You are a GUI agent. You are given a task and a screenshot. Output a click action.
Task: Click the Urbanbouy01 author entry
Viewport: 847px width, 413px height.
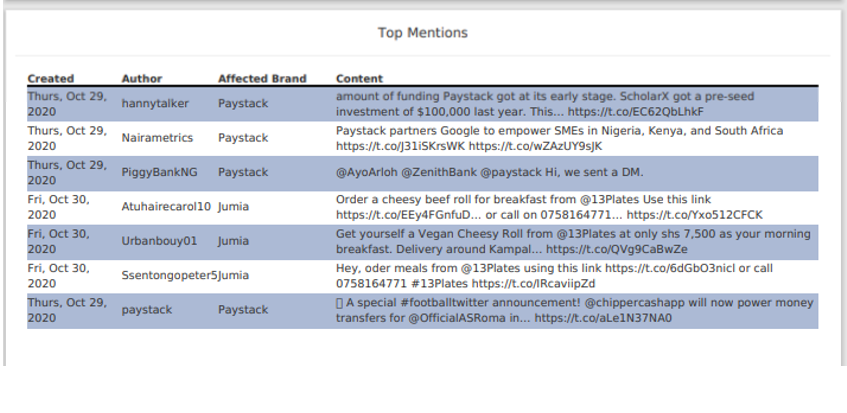pos(159,241)
